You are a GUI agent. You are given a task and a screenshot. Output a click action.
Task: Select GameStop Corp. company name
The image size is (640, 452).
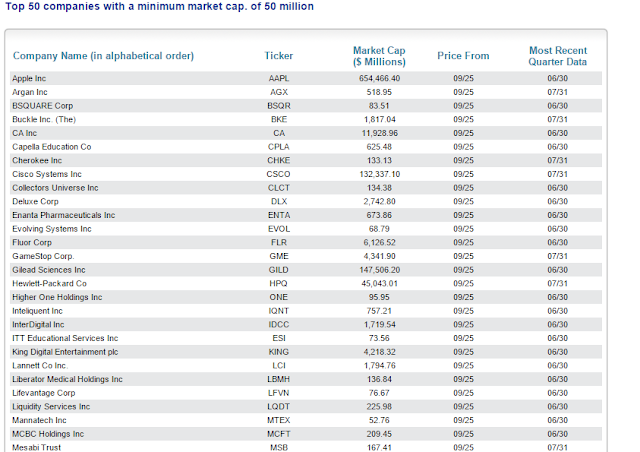coord(43,256)
